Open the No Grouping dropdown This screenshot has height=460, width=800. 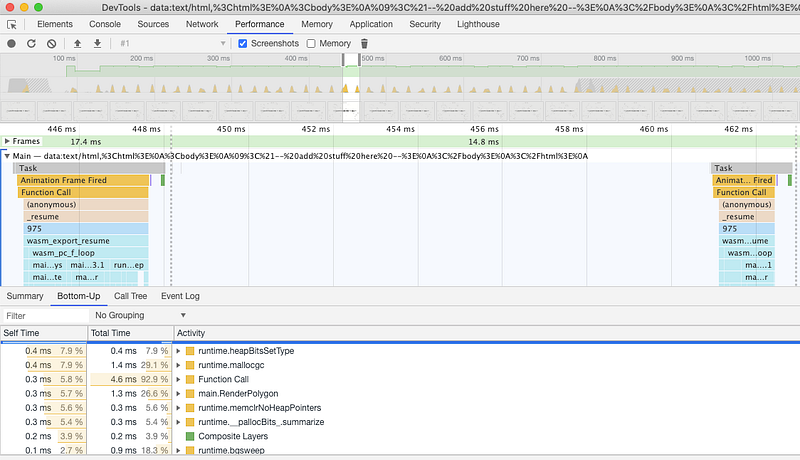pos(140,316)
